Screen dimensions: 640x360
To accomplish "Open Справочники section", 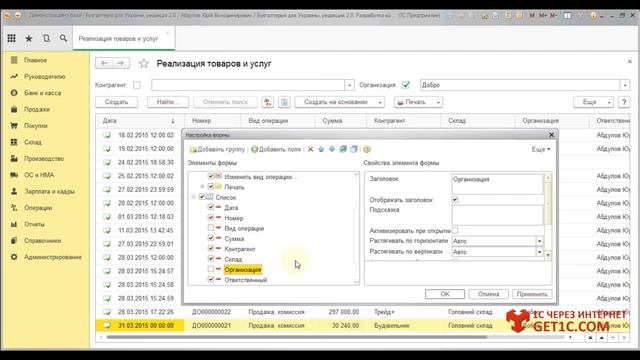I will (x=42, y=240).
